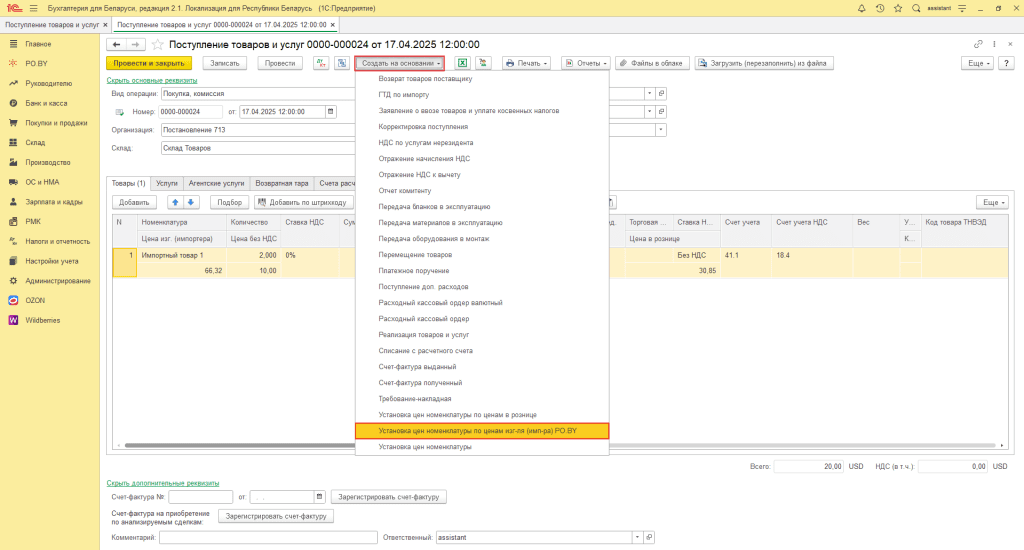The height and width of the screenshot is (550, 1024).
Task: Open global search magnifier icon
Action: [x=916, y=8]
